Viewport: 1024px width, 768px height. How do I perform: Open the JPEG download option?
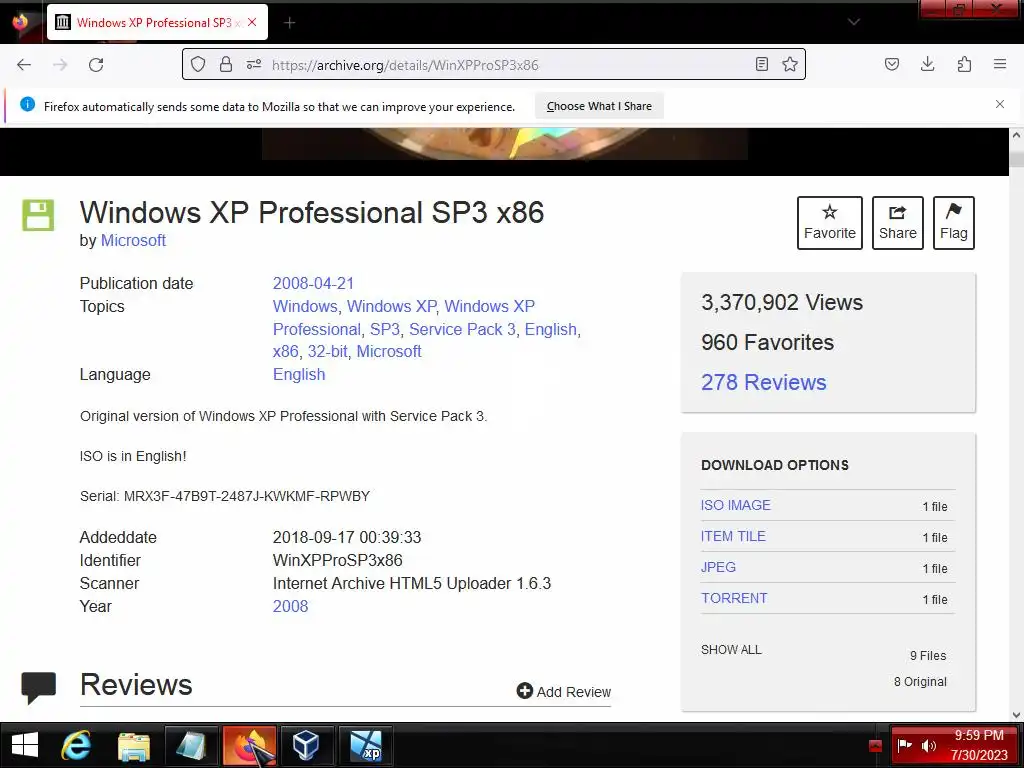click(x=718, y=567)
